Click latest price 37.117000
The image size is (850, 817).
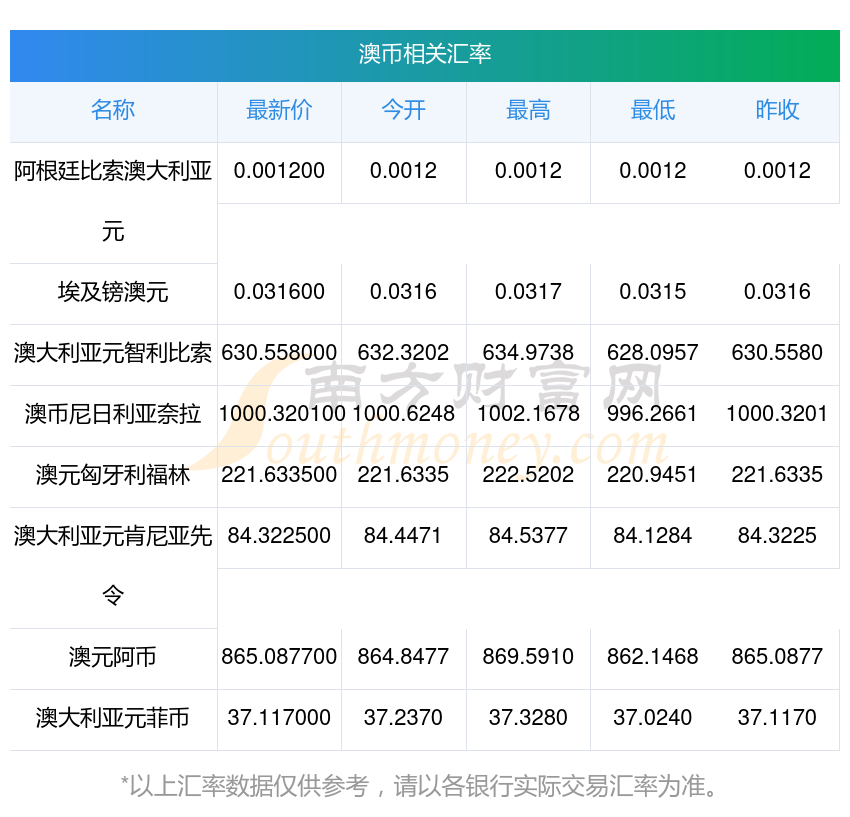tap(279, 717)
